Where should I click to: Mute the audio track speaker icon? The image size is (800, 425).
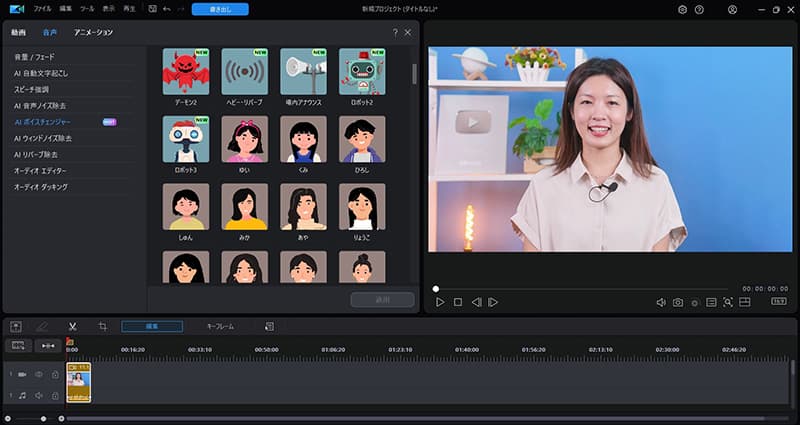(39, 395)
